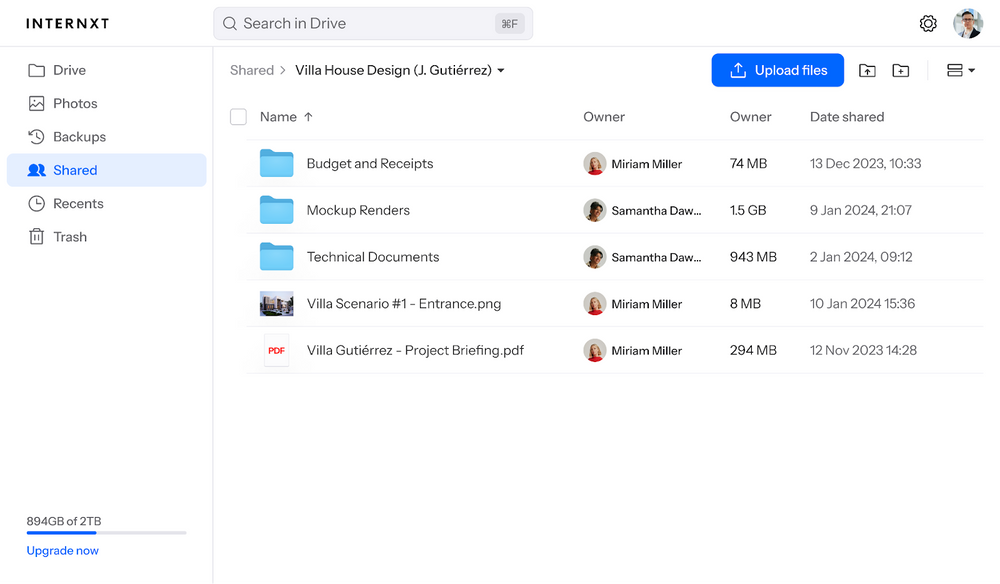1000x584 pixels.
Task: Select Villa Scenario #1 – Entrance.png
Action: point(404,303)
